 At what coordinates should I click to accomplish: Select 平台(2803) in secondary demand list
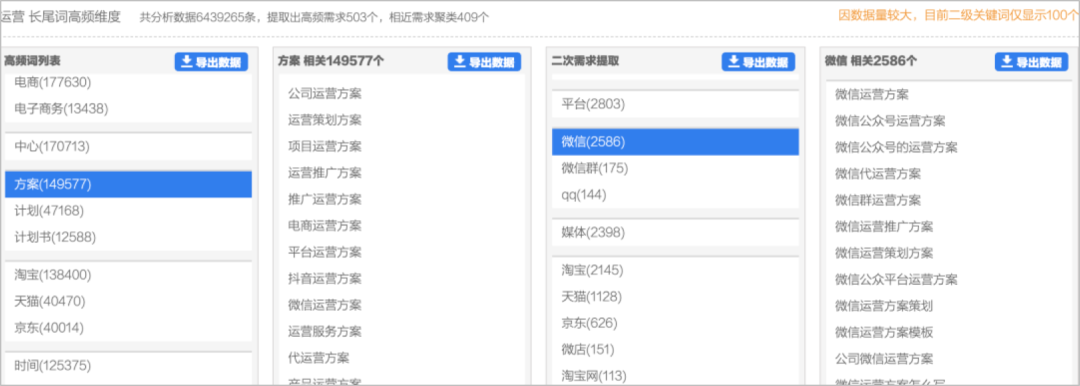click(592, 104)
